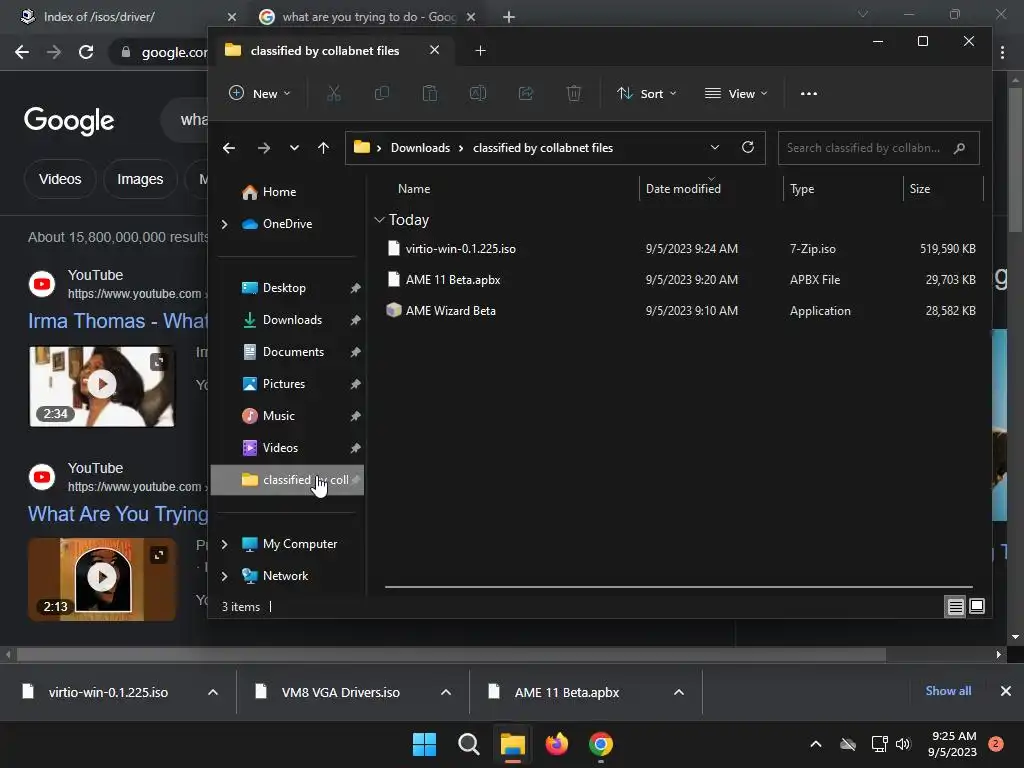The width and height of the screenshot is (1024, 768).
Task: Open taskbar Search
Action: coord(468,744)
